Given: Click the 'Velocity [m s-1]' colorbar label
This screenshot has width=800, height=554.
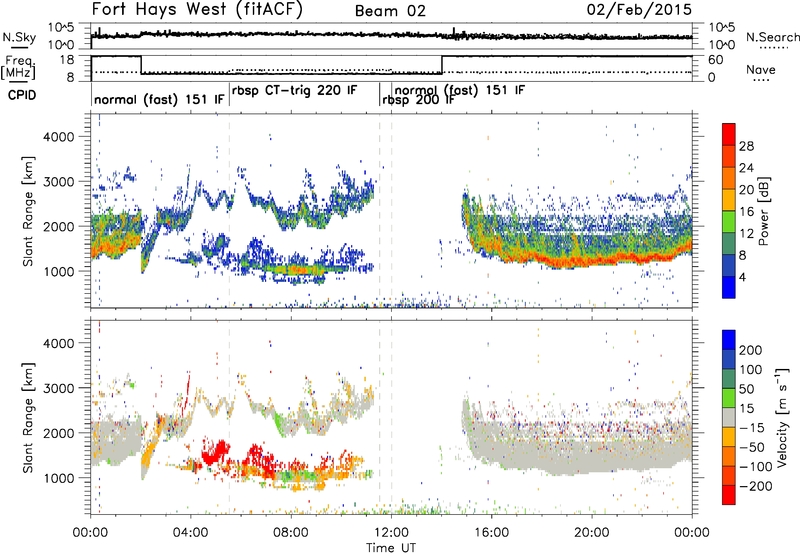Looking at the screenshot, I should click(782, 417).
